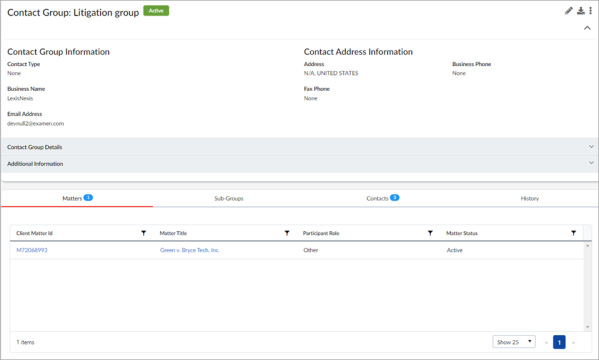This screenshot has height=360, width=599.
Task: Click the '1 items' count text
Action: click(25, 342)
